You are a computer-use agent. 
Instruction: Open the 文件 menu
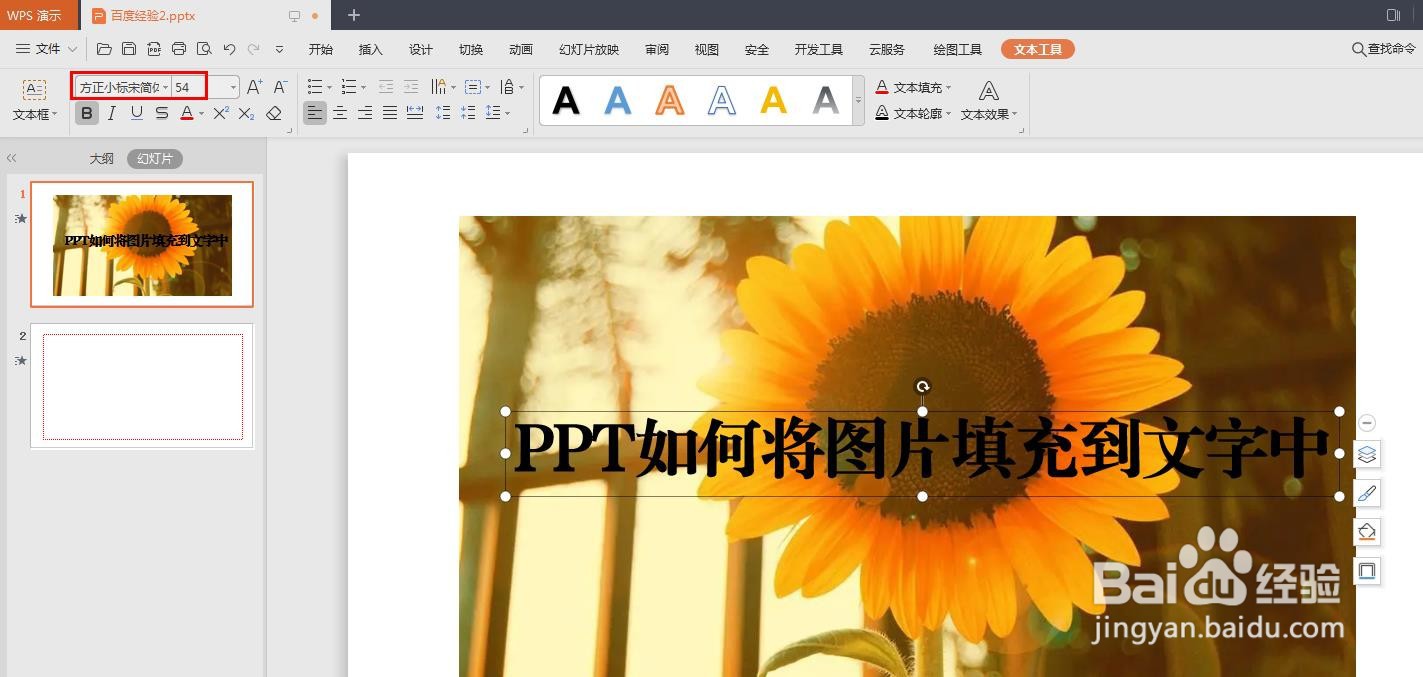[x=45, y=48]
